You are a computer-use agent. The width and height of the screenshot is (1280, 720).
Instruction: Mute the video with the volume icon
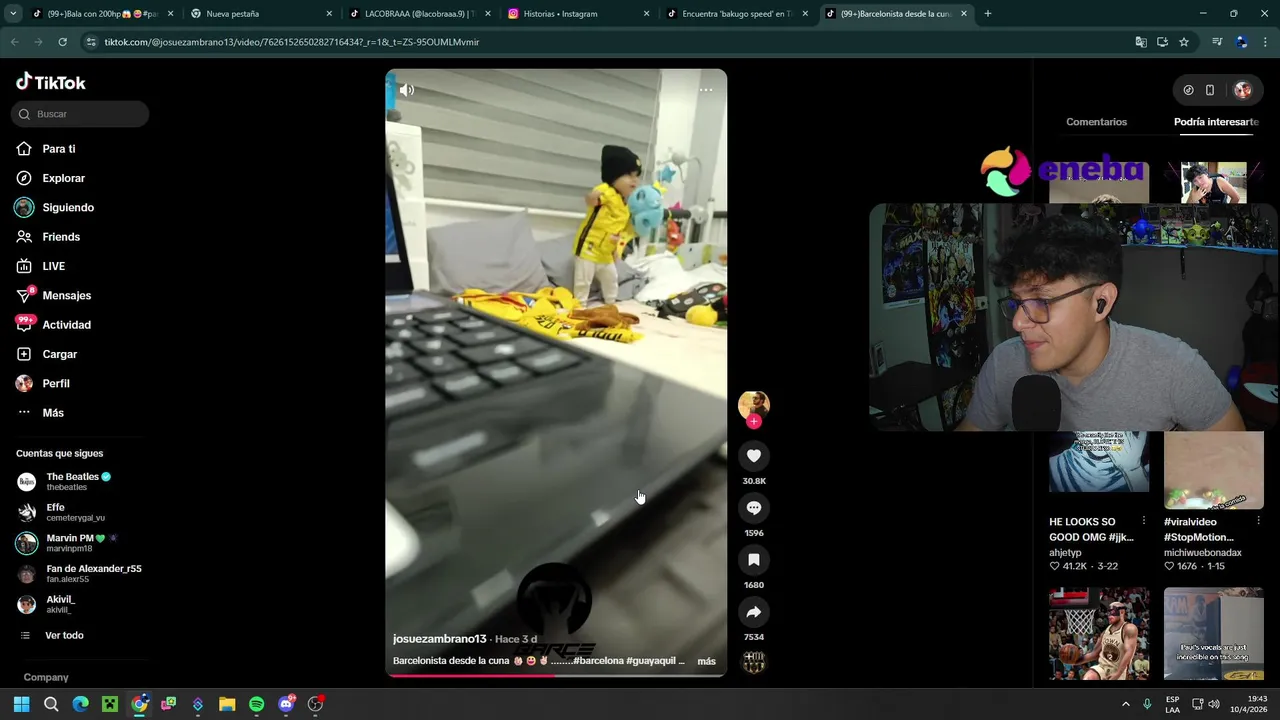coord(407,90)
